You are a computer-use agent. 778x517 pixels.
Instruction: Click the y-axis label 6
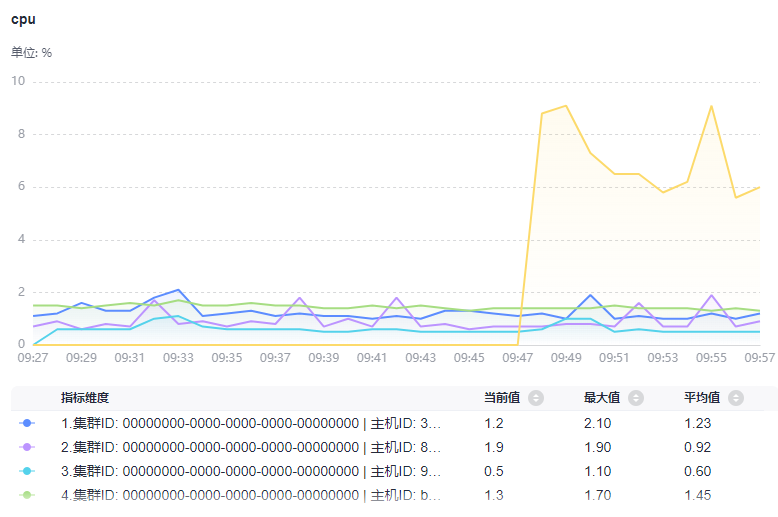click(21, 186)
